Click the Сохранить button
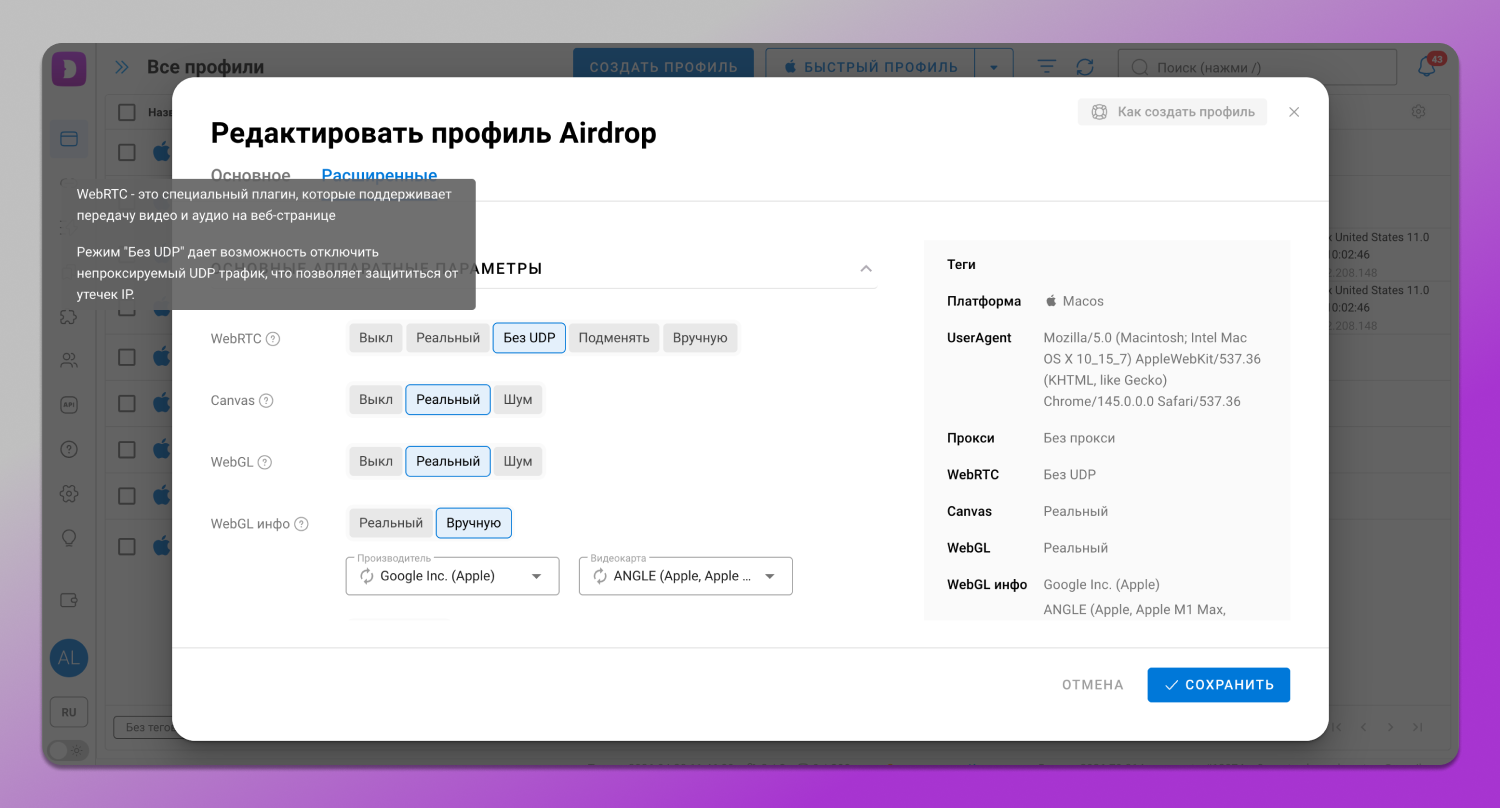1500x808 pixels. (1218, 685)
